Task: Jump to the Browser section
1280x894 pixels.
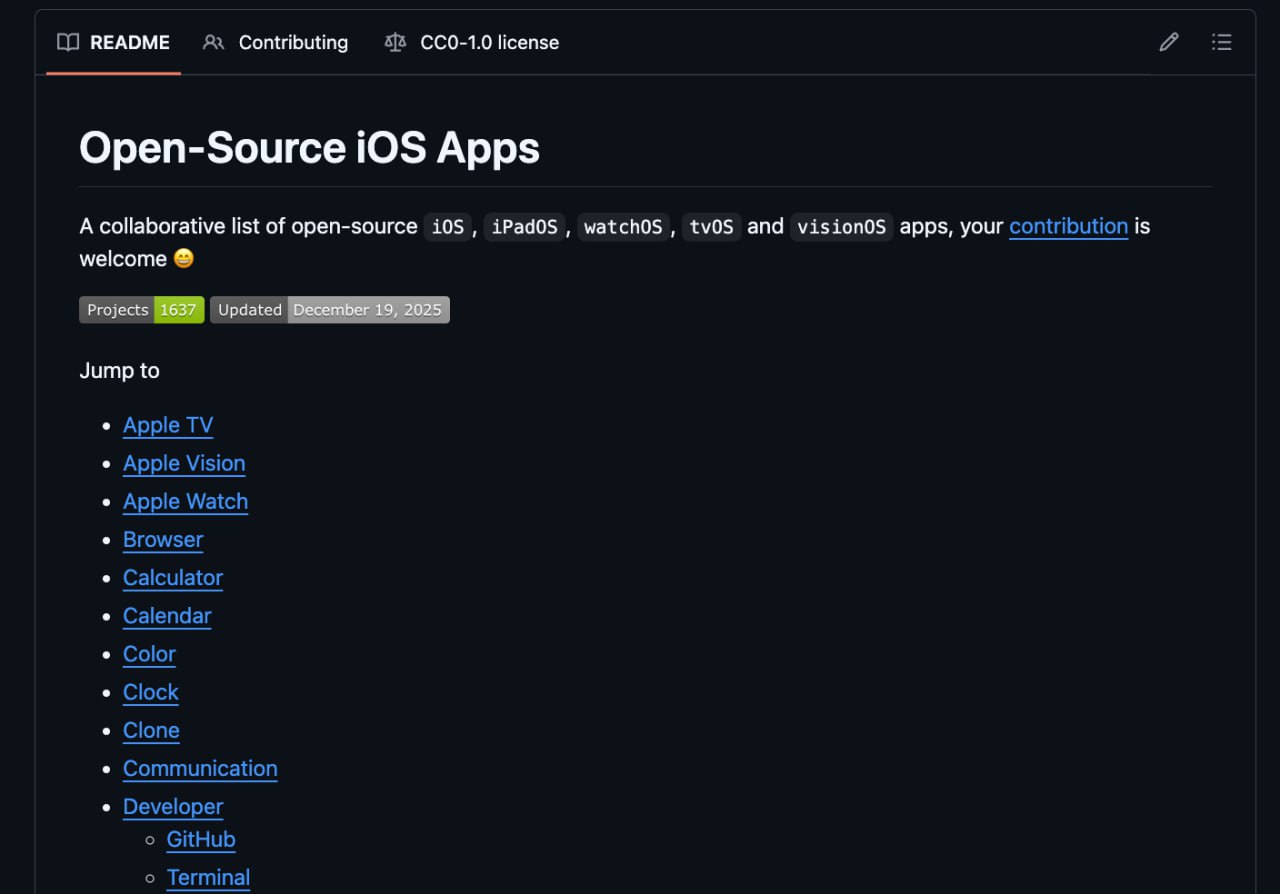Action: (x=162, y=539)
